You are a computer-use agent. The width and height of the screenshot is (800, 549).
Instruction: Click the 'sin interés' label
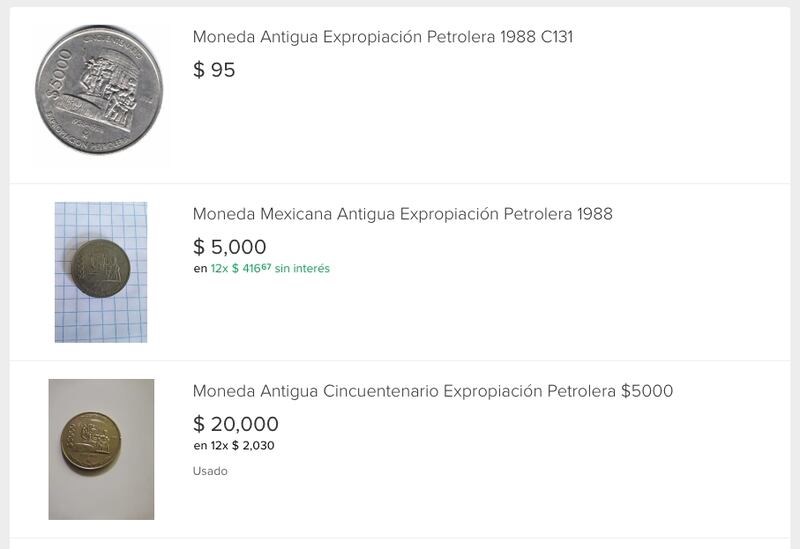(302, 269)
